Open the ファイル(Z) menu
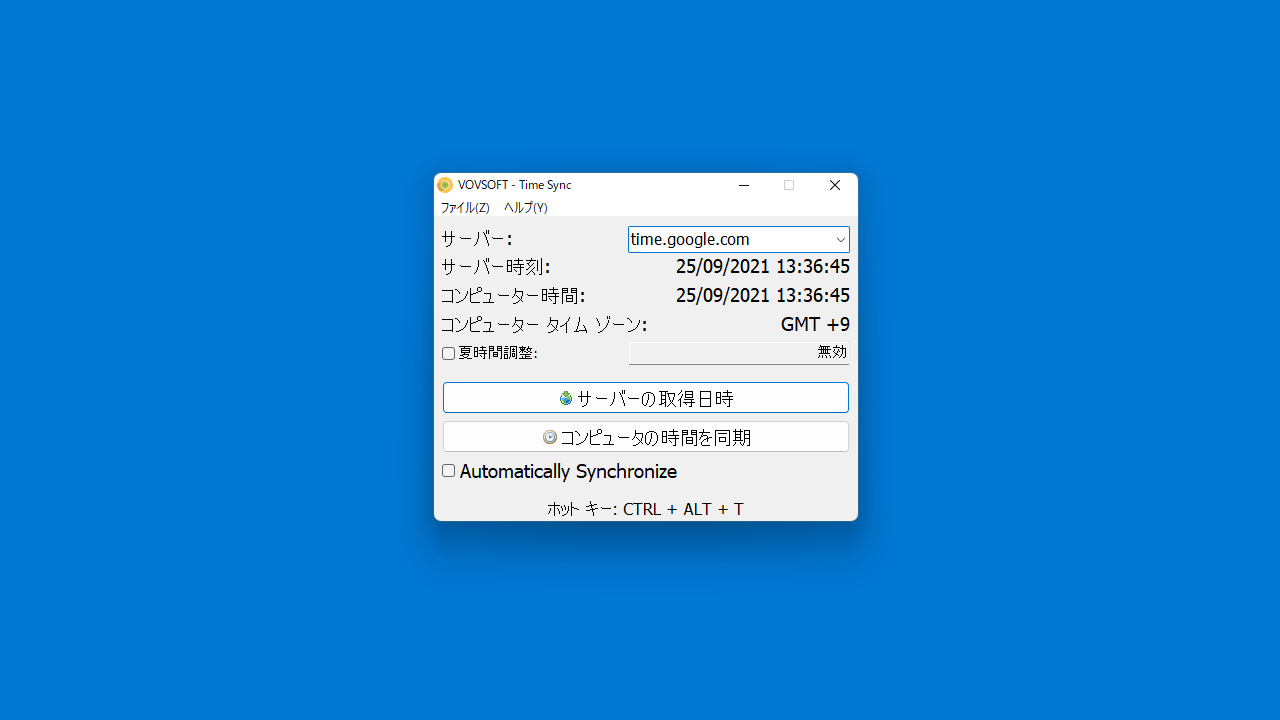The image size is (1280, 720). coord(465,208)
